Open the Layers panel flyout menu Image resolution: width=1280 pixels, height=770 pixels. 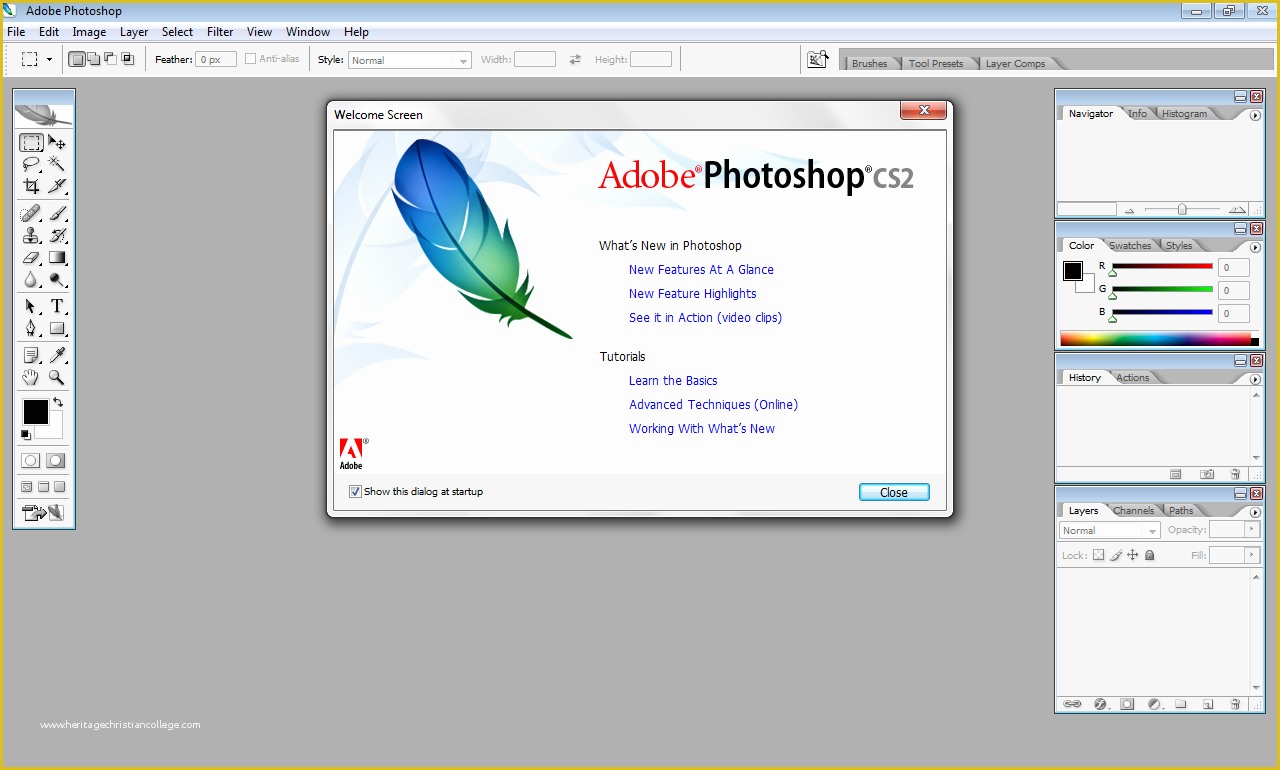click(1255, 513)
